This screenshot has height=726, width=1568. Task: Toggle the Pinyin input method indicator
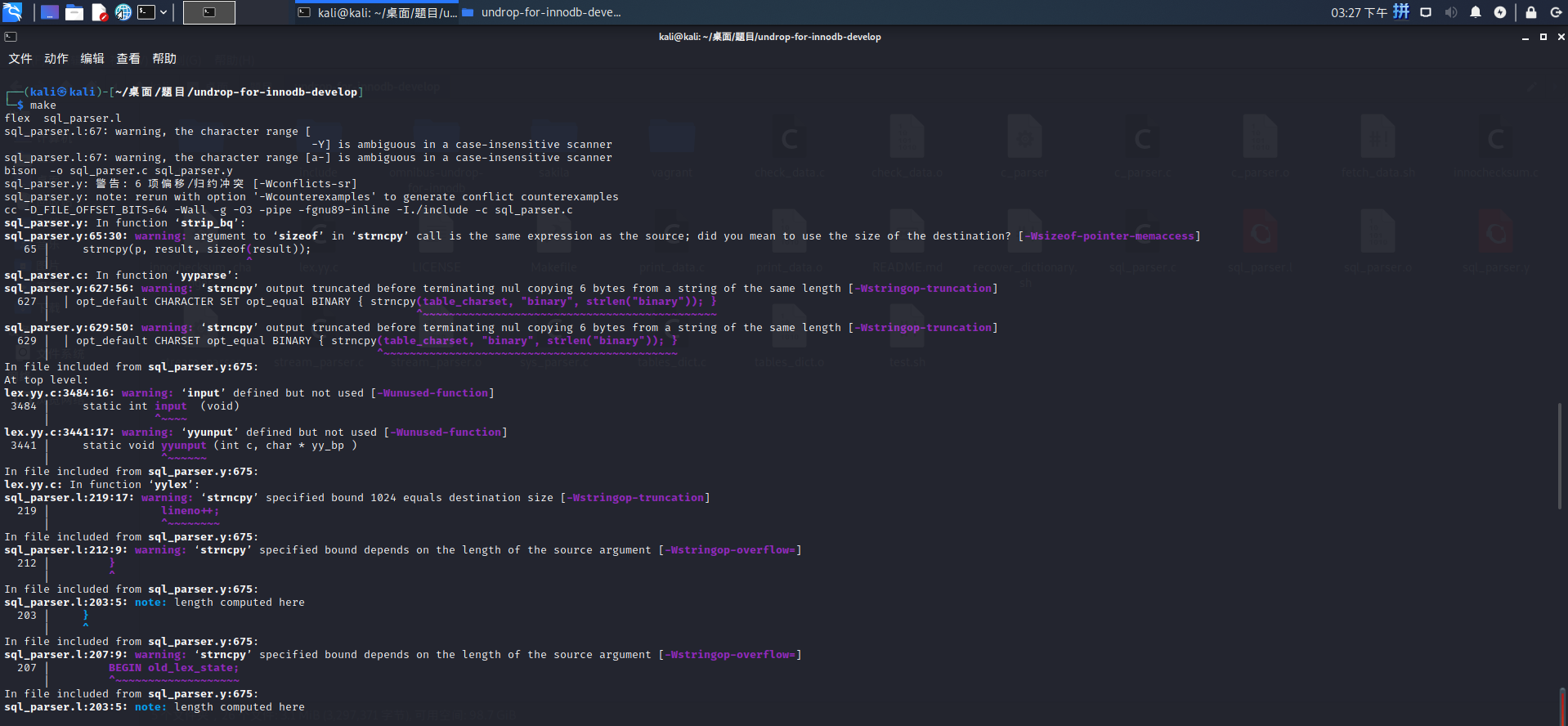(1401, 11)
